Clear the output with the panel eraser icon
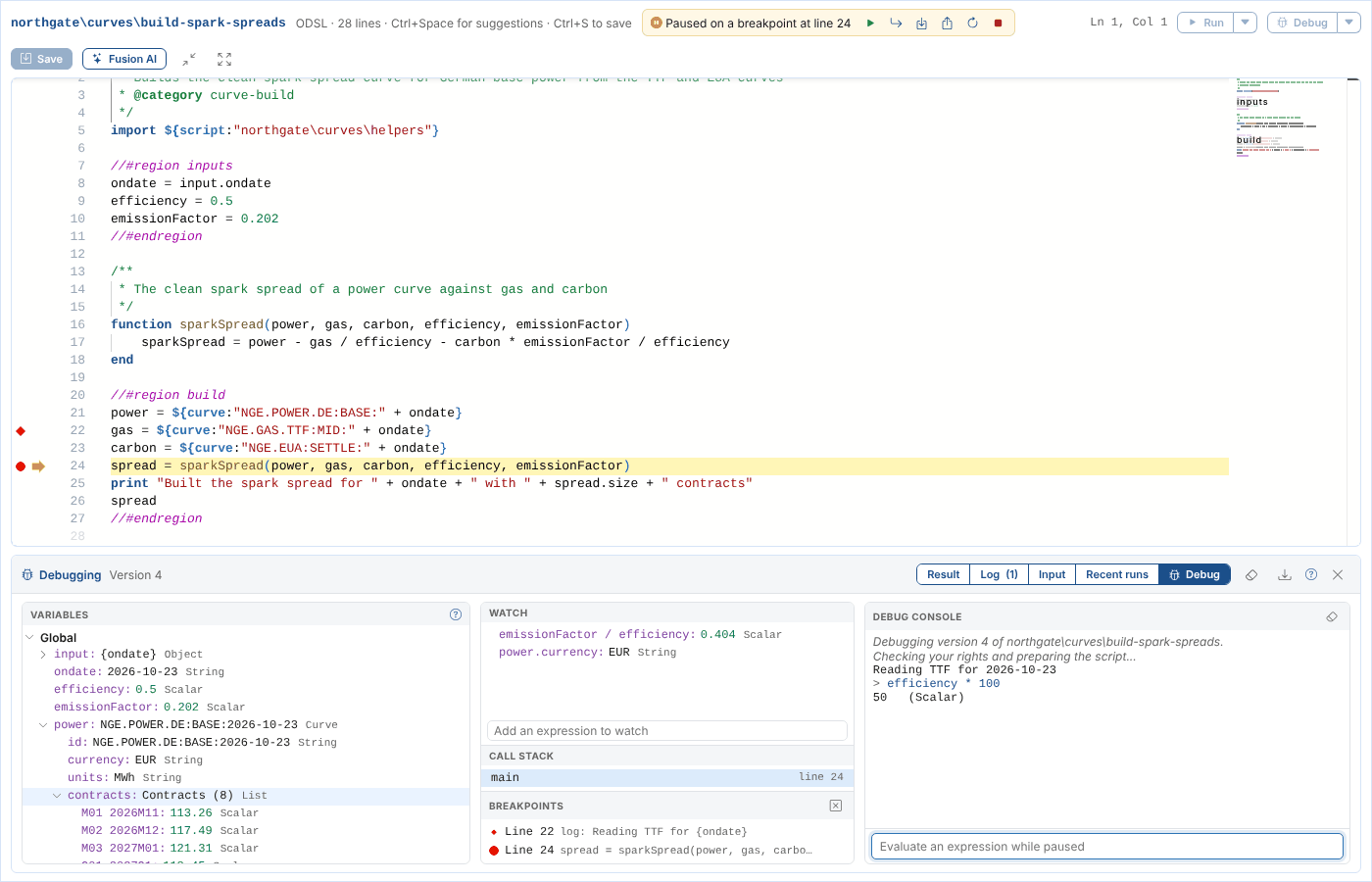The image size is (1372, 882). coord(1251,575)
